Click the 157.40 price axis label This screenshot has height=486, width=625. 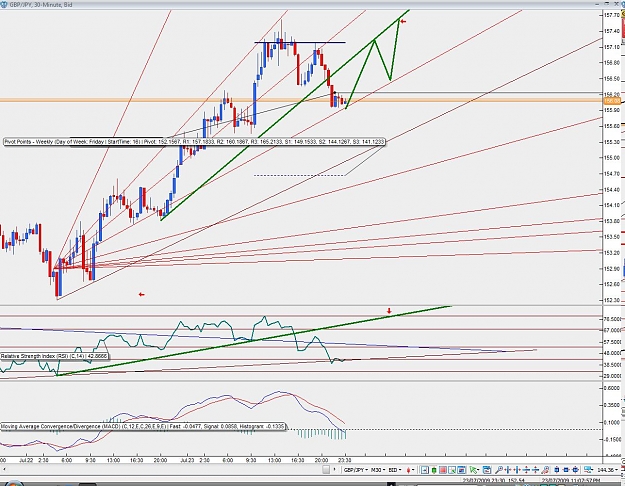(612, 31)
